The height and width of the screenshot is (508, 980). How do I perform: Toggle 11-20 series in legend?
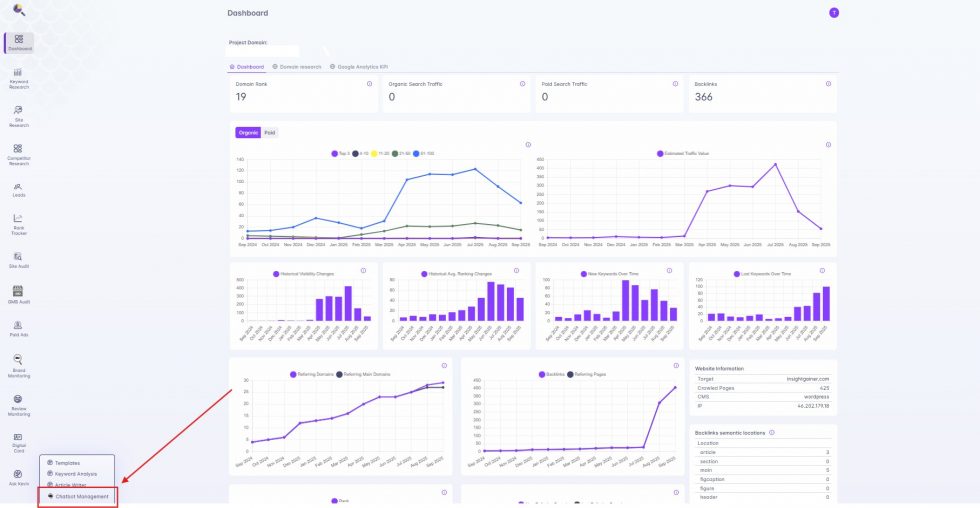point(381,153)
